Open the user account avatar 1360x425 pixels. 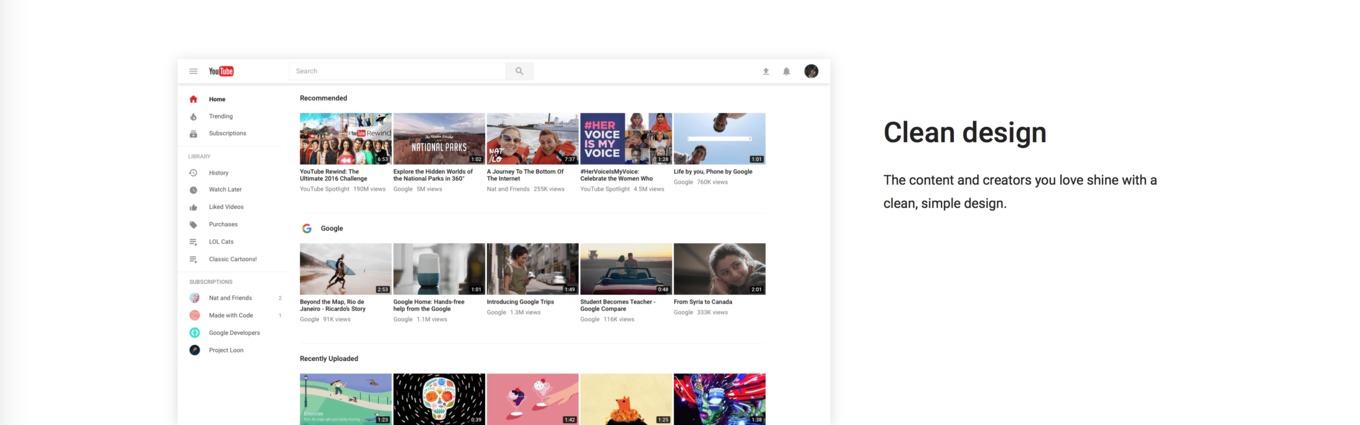(811, 71)
